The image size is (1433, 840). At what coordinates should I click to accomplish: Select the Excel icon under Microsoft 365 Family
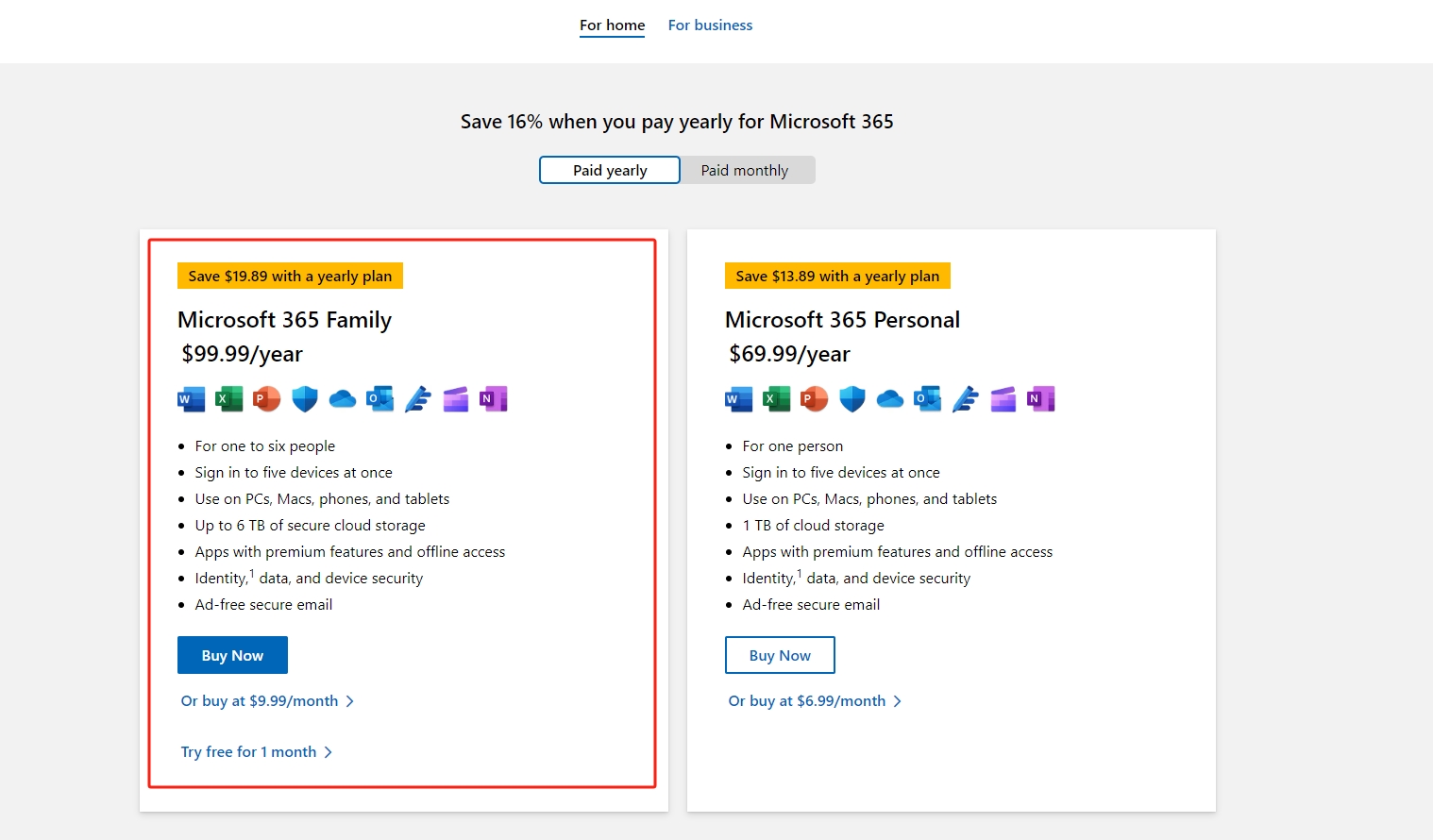tap(228, 398)
